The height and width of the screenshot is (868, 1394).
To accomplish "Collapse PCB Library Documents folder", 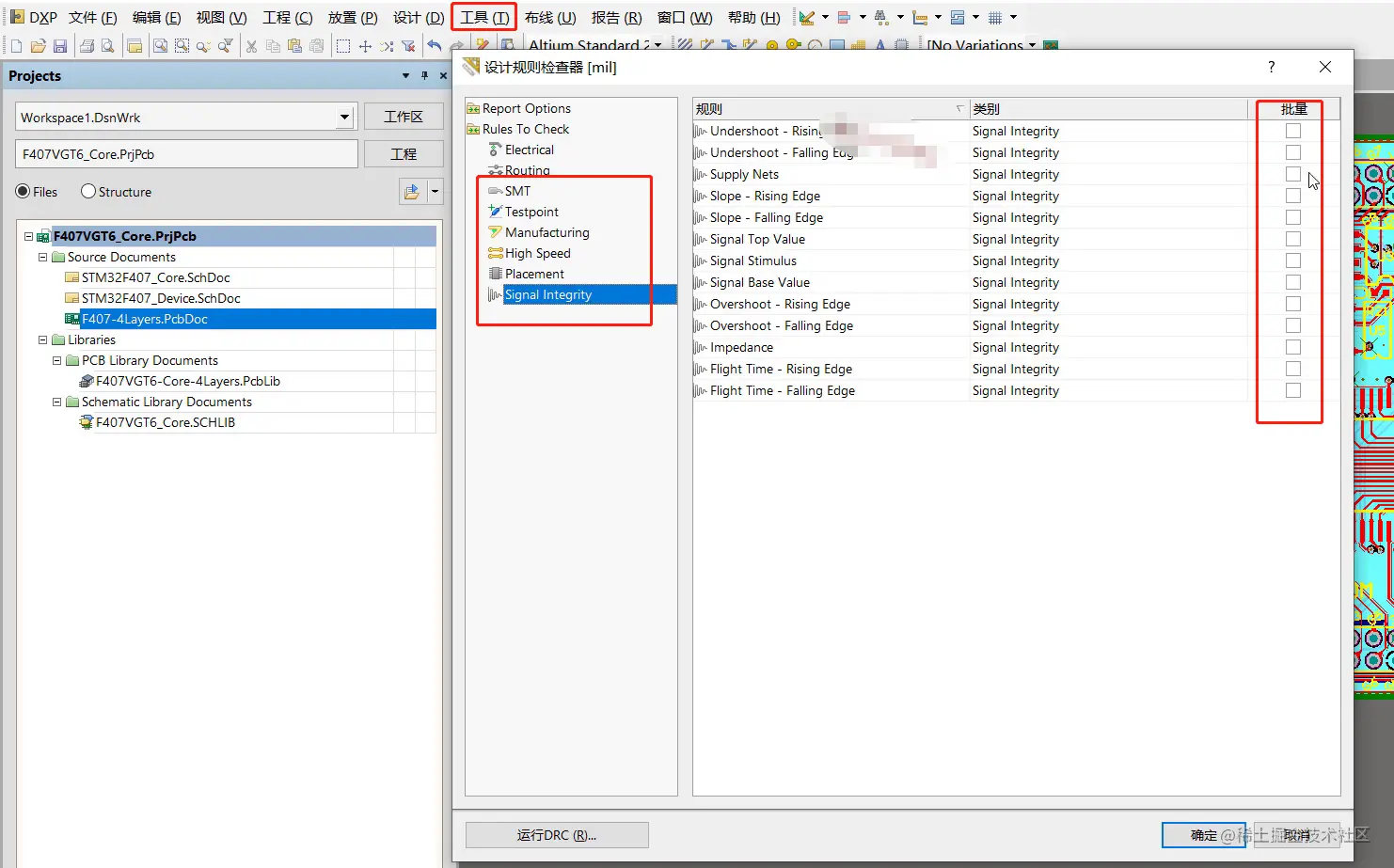I will pos(56,360).
